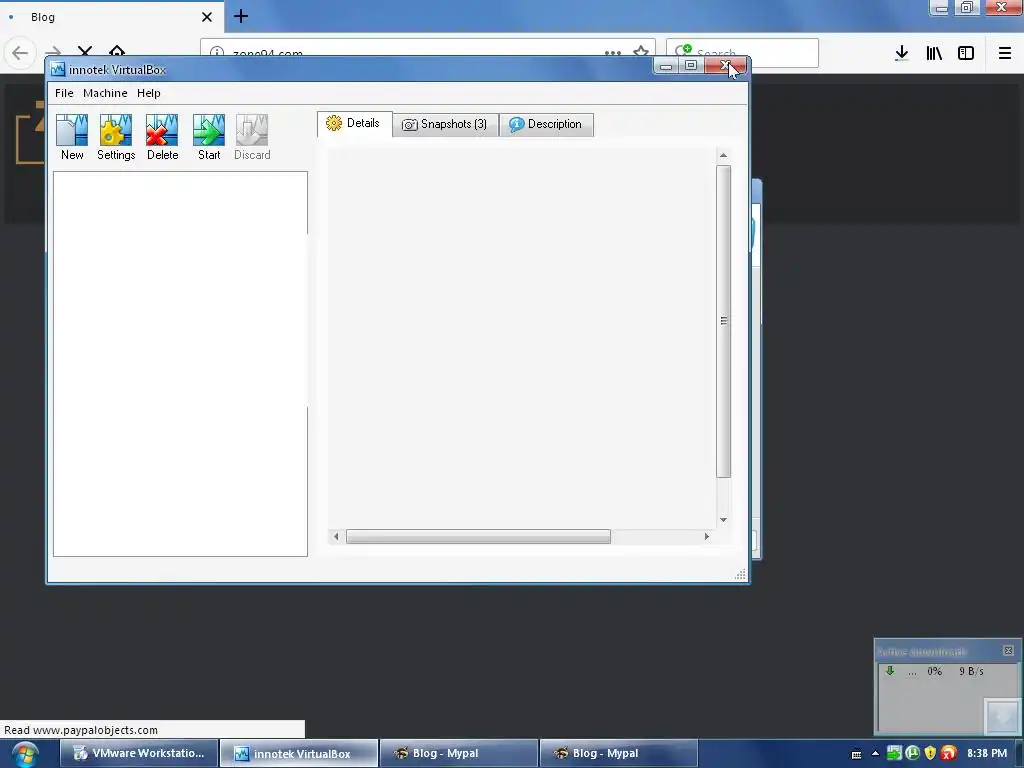The height and width of the screenshot is (768, 1024).
Task: Switch to the Description tab
Action: pos(546,124)
